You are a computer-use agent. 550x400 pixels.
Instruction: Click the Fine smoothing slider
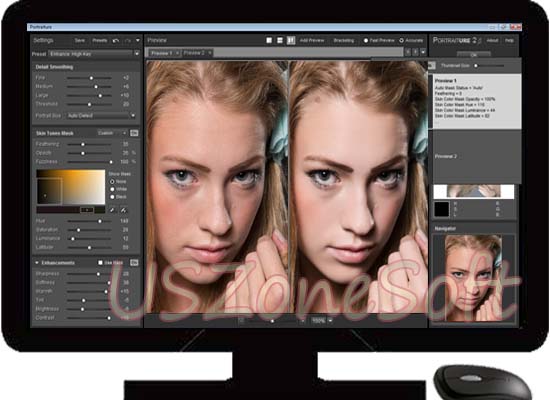click(x=89, y=78)
